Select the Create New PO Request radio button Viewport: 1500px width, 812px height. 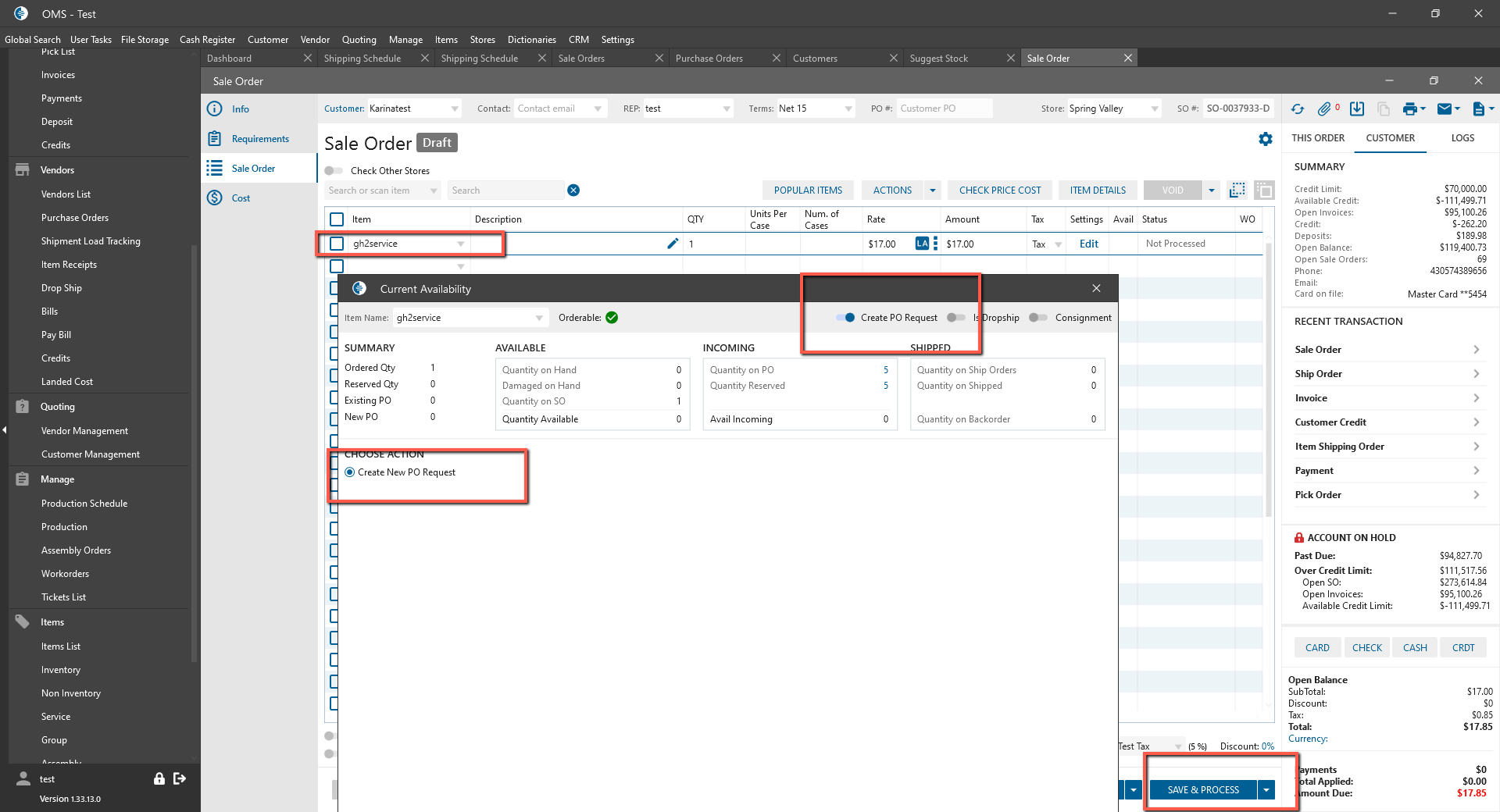coord(350,472)
